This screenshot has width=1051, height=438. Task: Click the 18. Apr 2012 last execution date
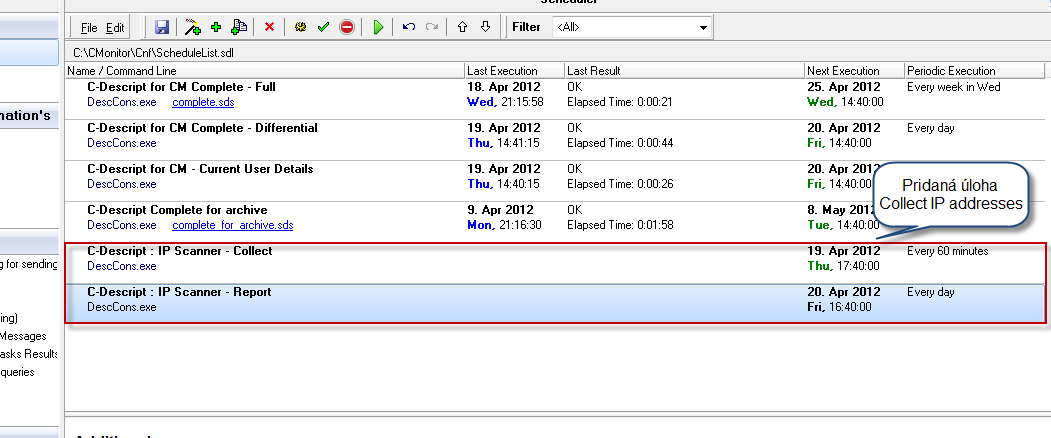[503, 87]
